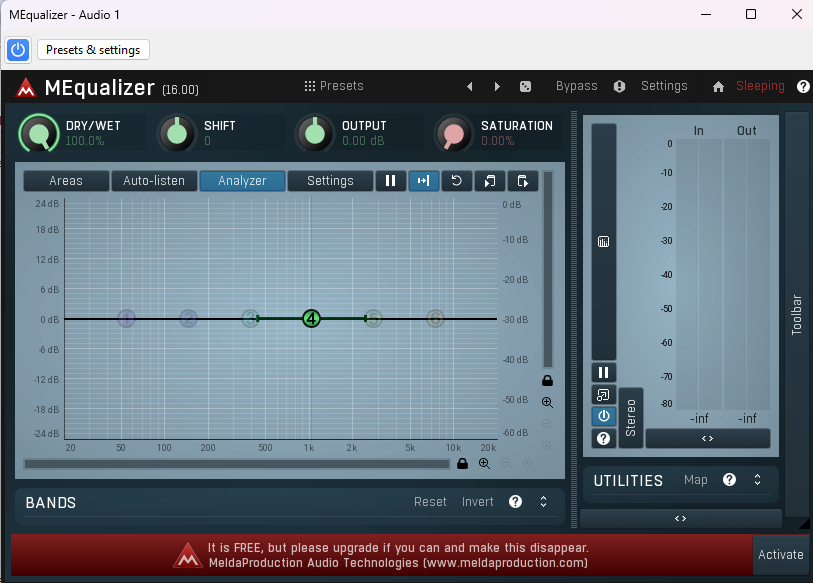Switch to the Areas tab

click(x=66, y=181)
